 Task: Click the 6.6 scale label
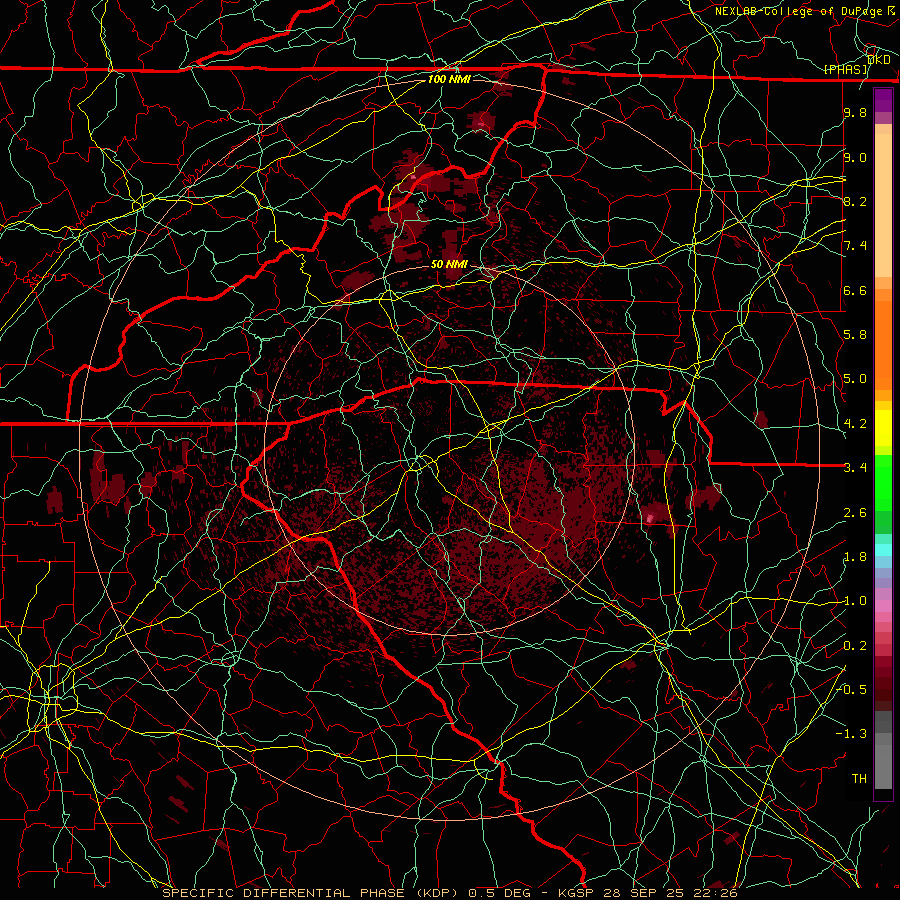click(855, 290)
